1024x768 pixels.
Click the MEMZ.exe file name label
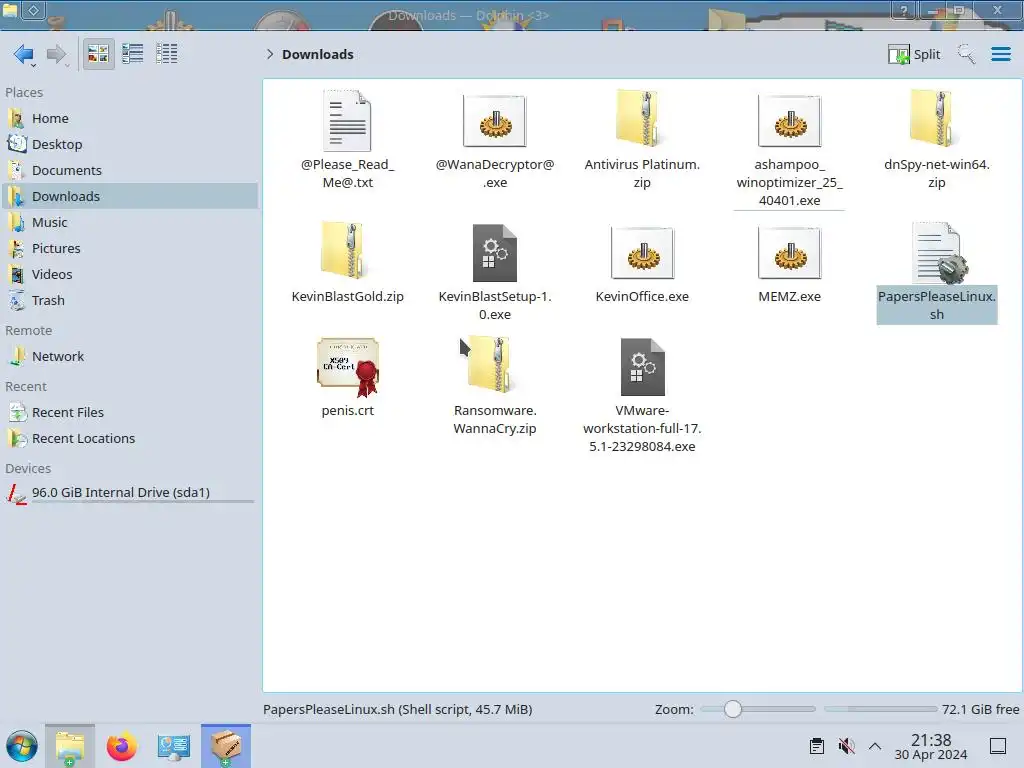pos(790,296)
